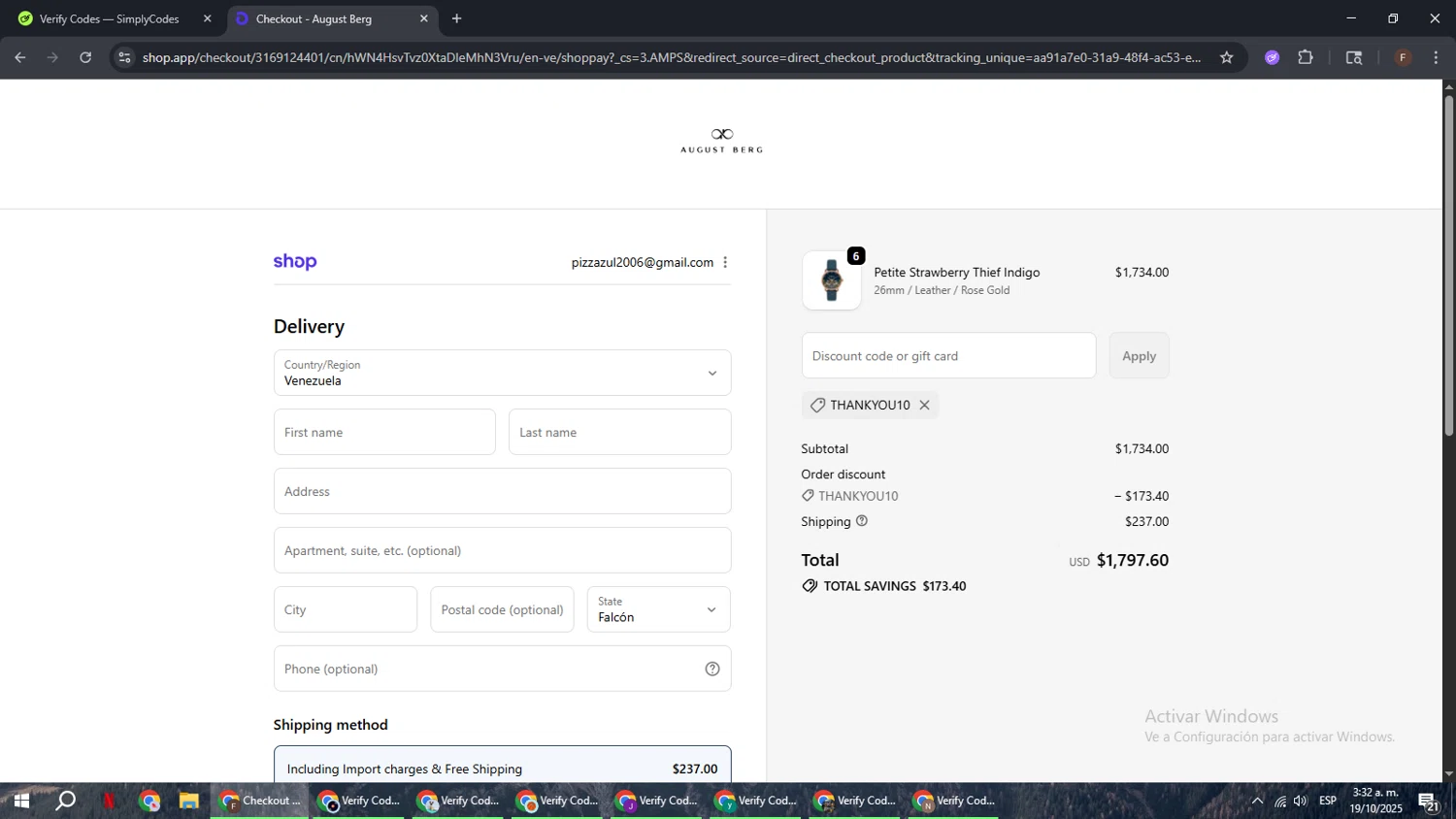Focus the Last name field
Image resolution: width=1456 pixels, height=819 pixels.
coord(619,432)
